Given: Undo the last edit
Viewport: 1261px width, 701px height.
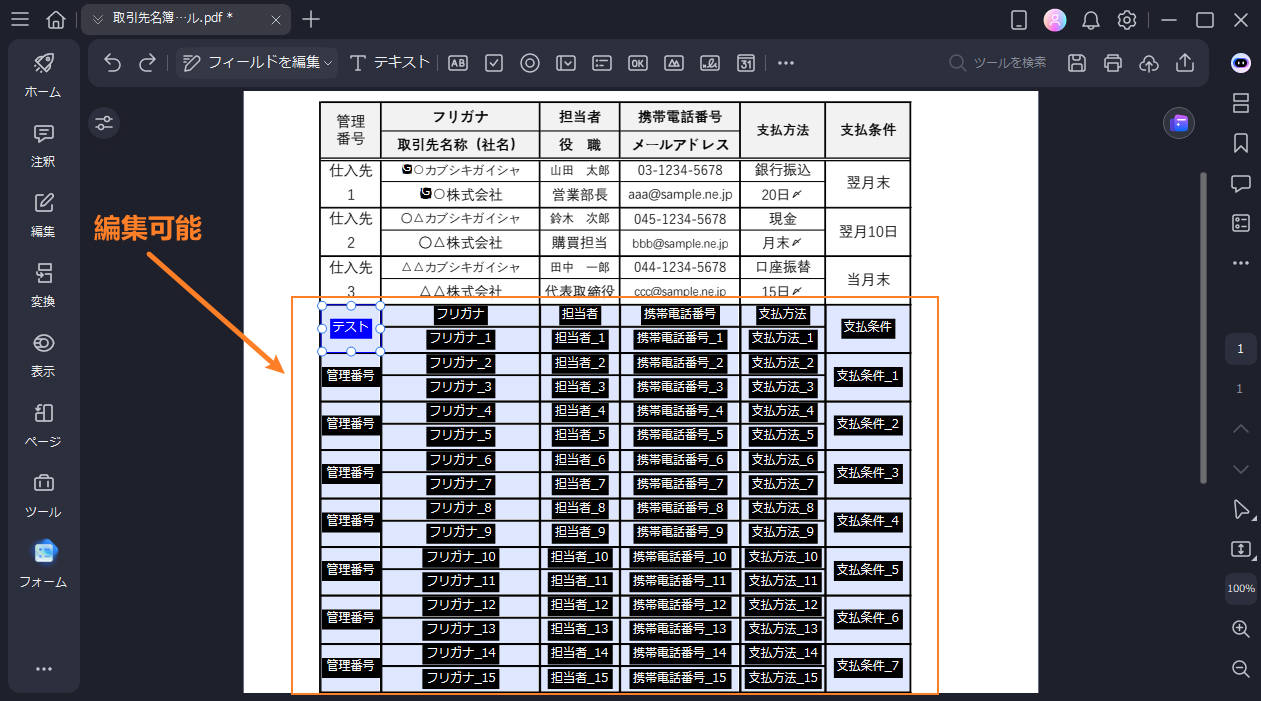Looking at the screenshot, I should click(x=110, y=62).
